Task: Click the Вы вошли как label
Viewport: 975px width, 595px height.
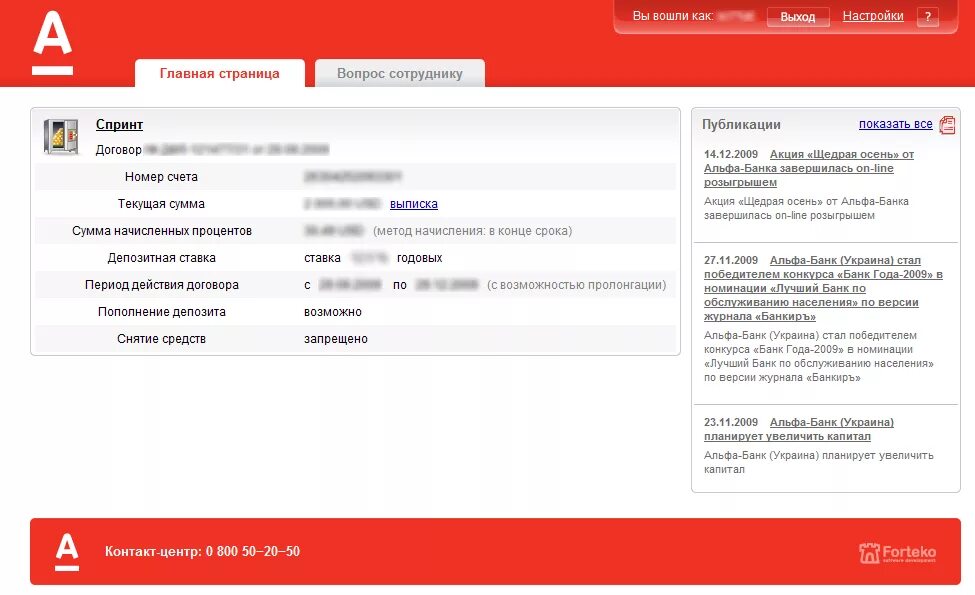Action: coord(673,16)
